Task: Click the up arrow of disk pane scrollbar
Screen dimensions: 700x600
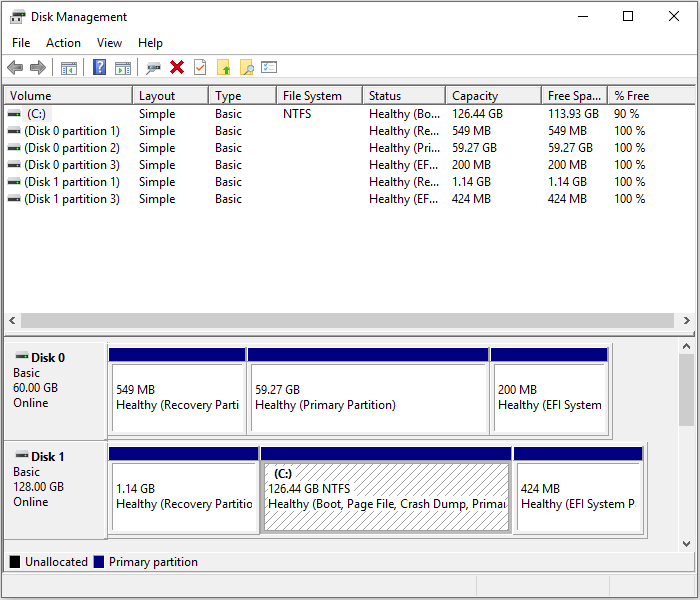Action: pyautogui.click(x=686, y=346)
